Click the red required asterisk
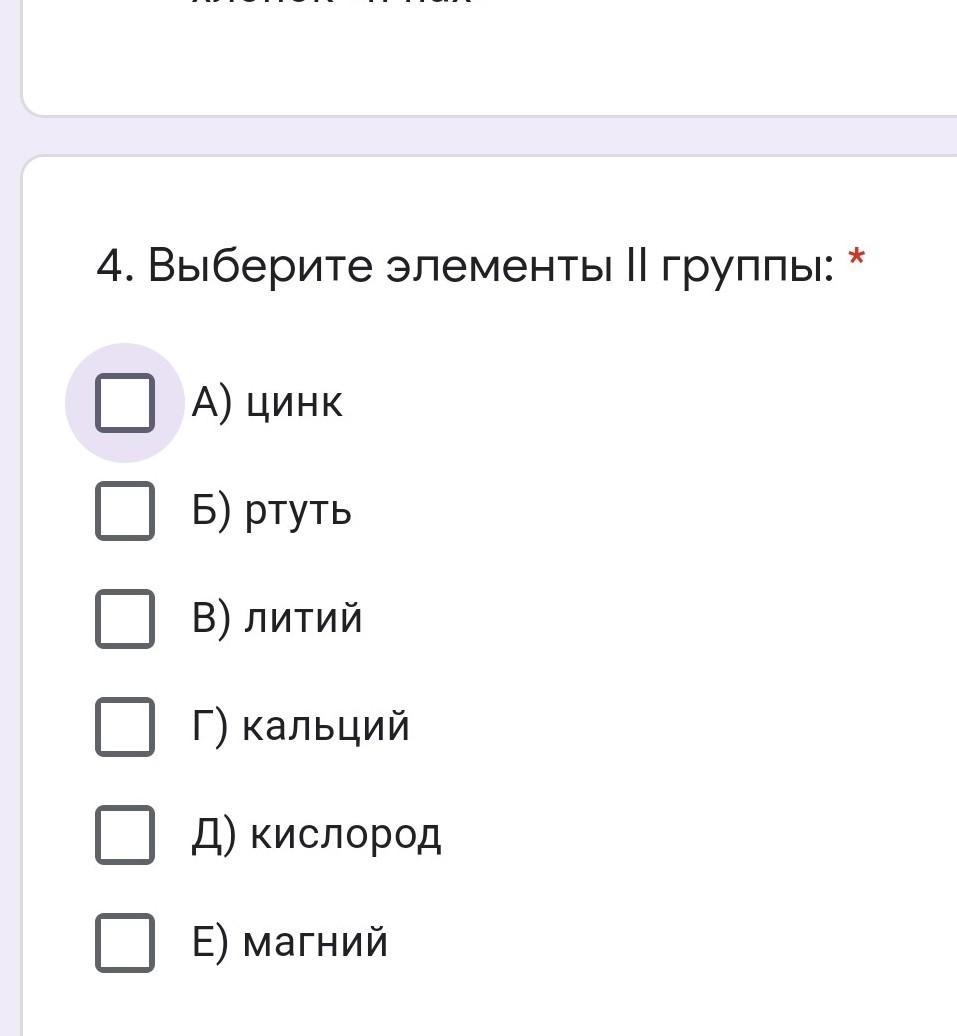 coord(856,260)
